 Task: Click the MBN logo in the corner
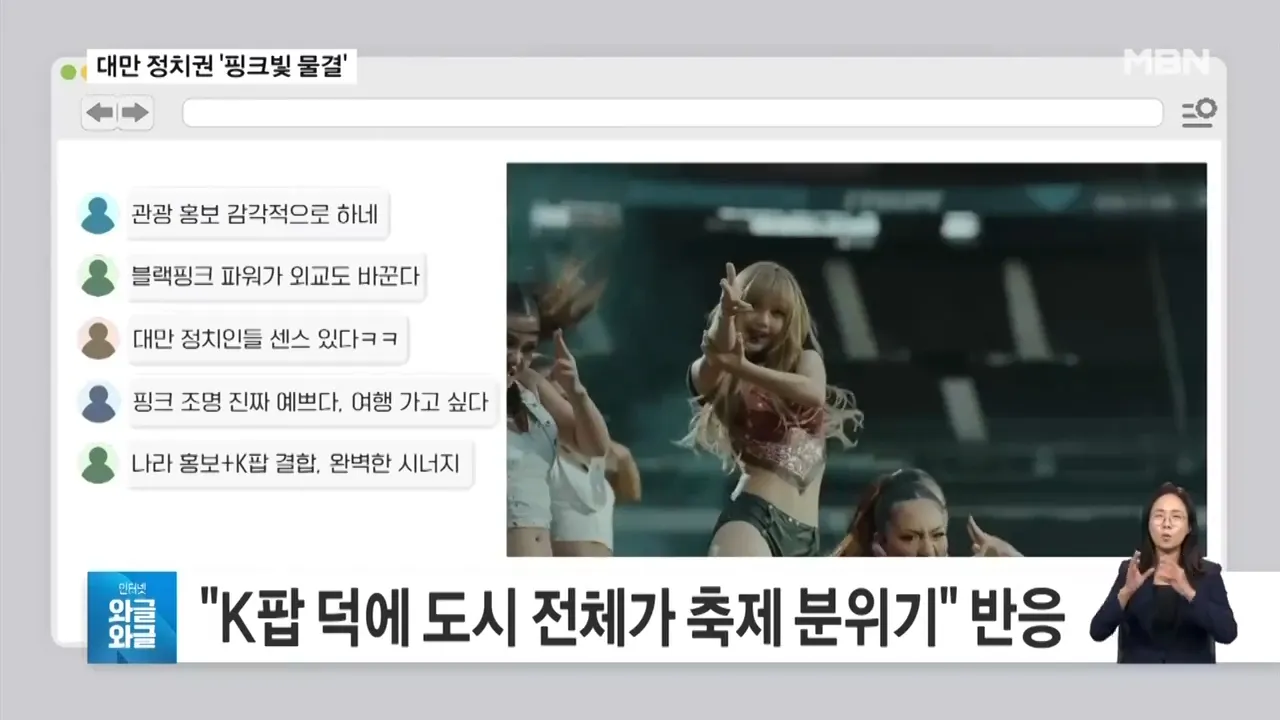(x=1166, y=62)
